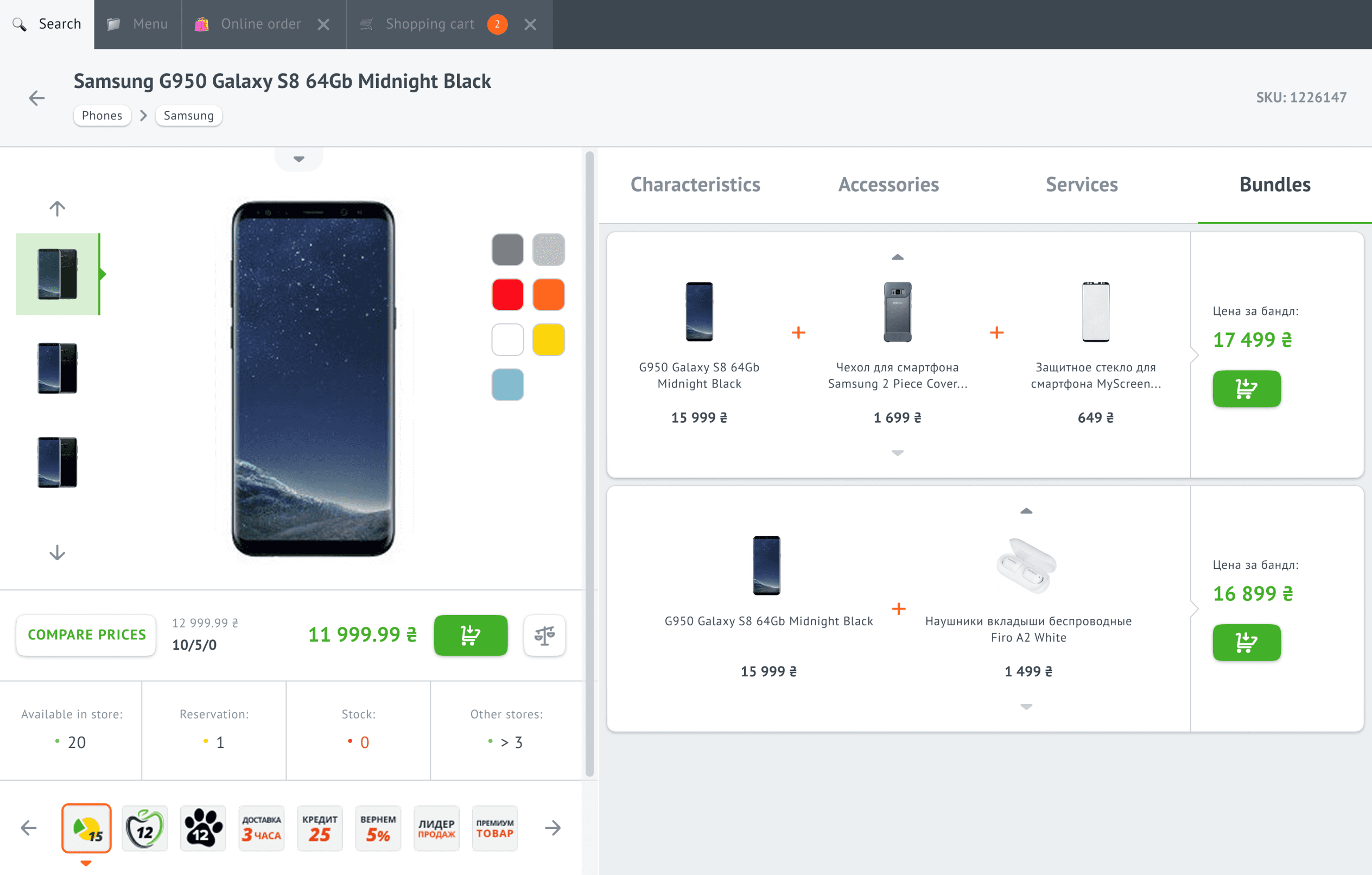This screenshot has height=875, width=1372.
Task: Click the 11 999.99 ₴ price
Action: [x=363, y=635]
